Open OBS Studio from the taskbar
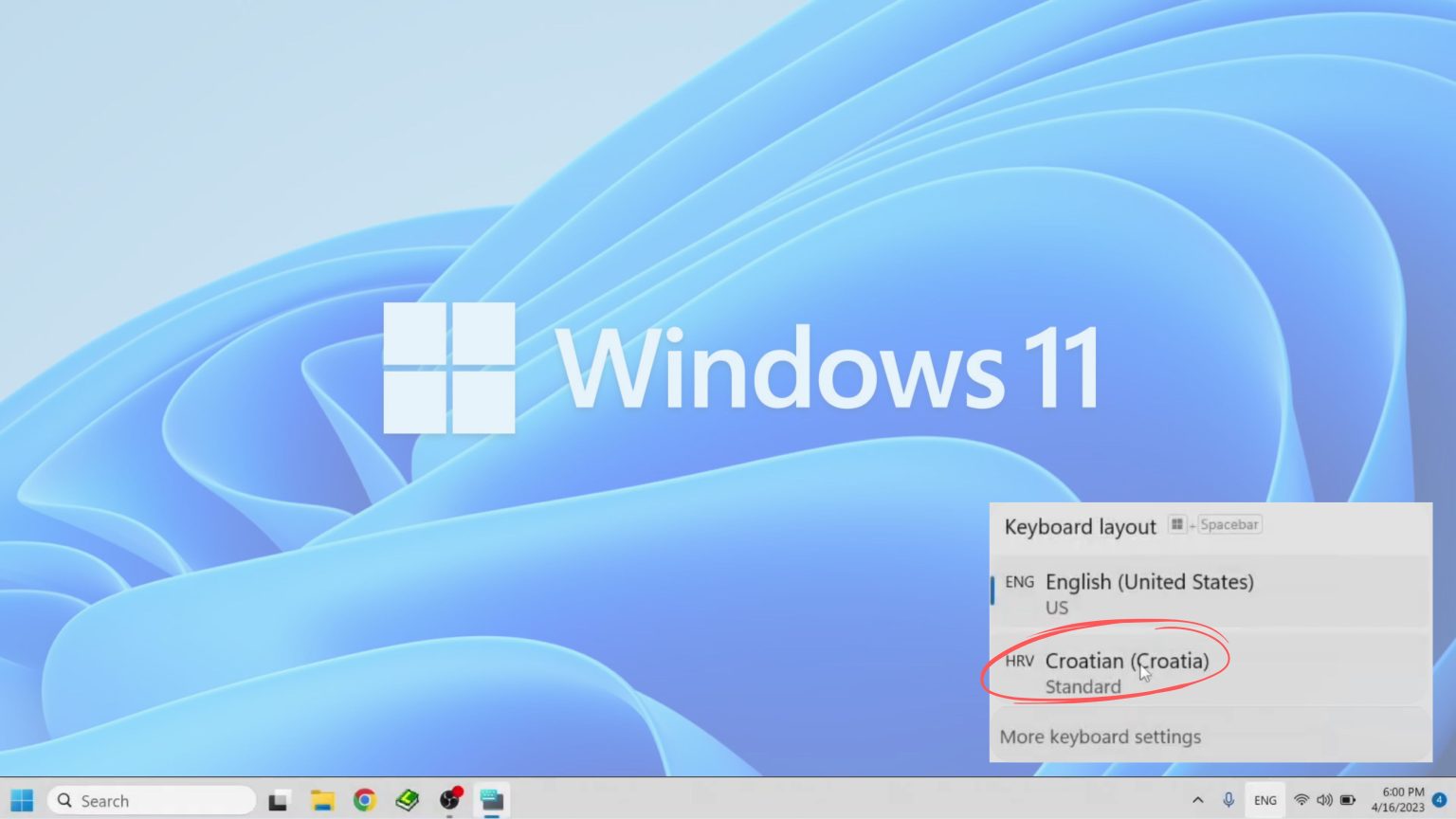 click(x=449, y=800)
